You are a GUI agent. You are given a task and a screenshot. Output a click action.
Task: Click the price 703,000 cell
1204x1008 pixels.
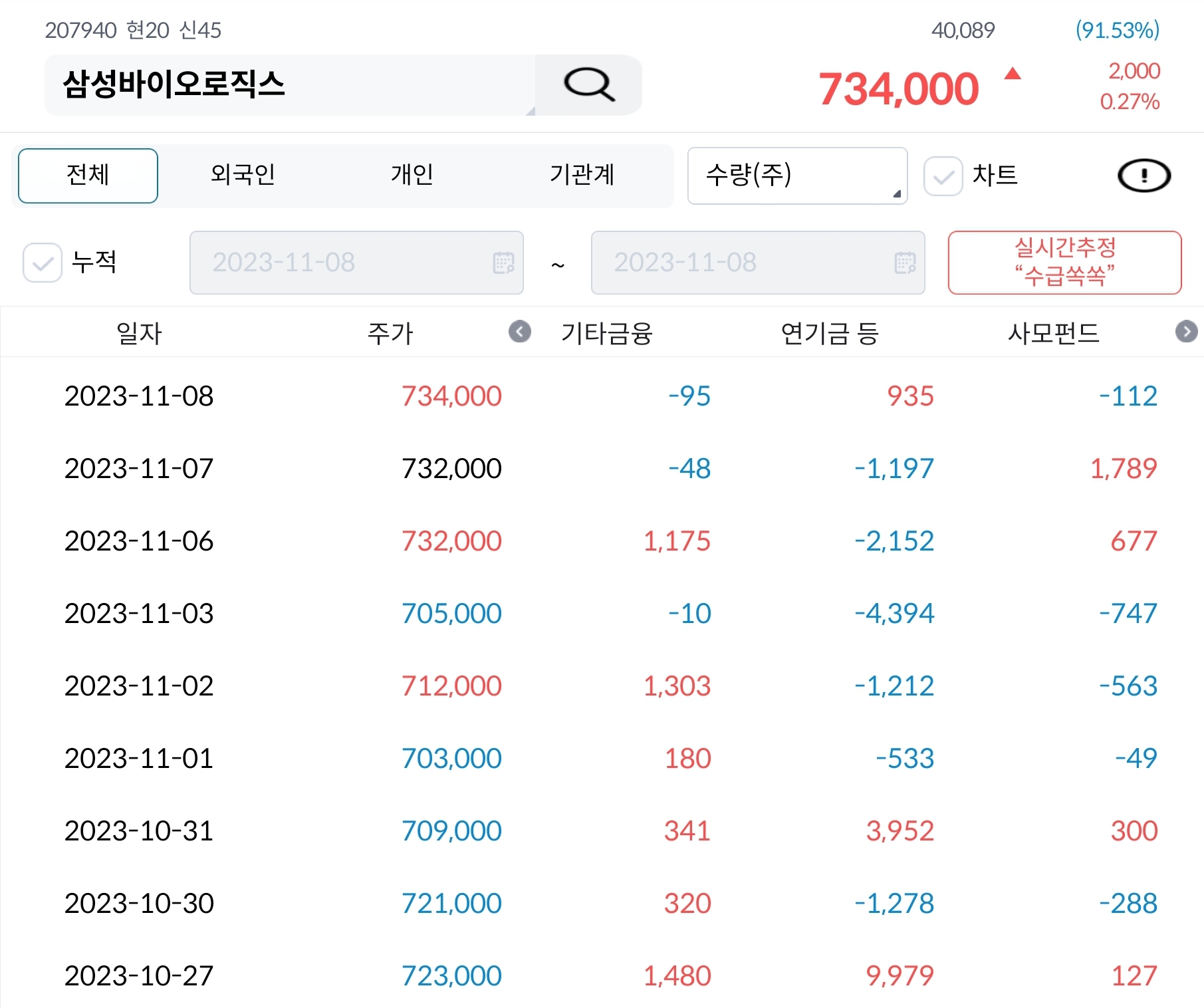(451, 759)
